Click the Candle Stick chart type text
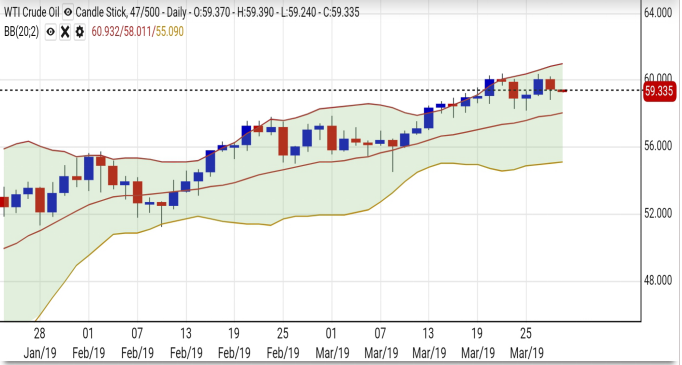682x365 pixels. pos(101,12)
